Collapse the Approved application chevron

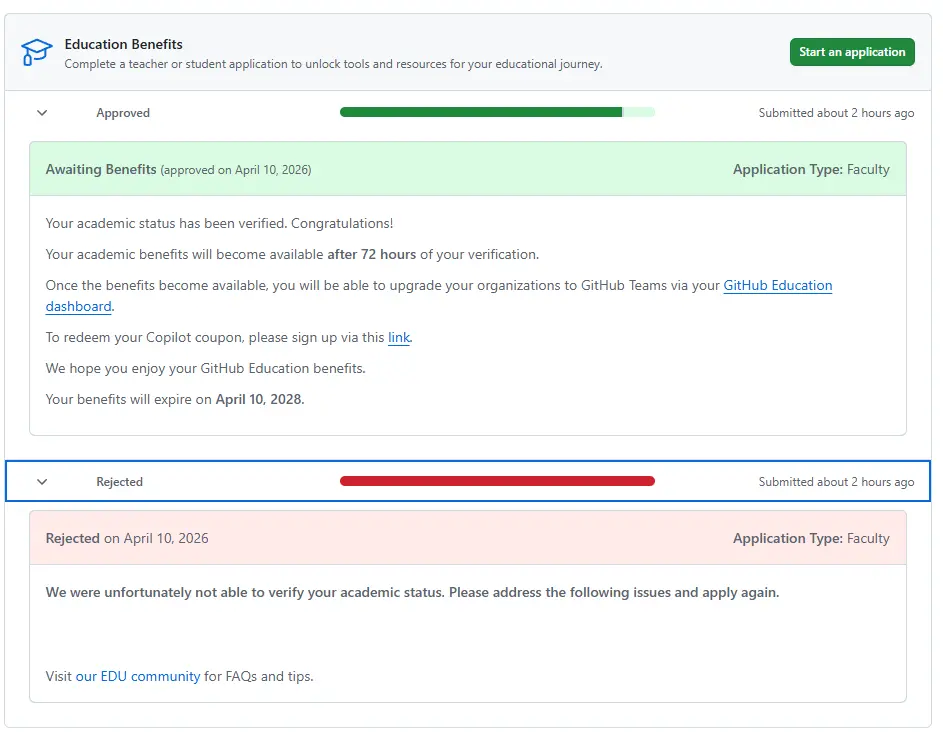coord(42,113)
